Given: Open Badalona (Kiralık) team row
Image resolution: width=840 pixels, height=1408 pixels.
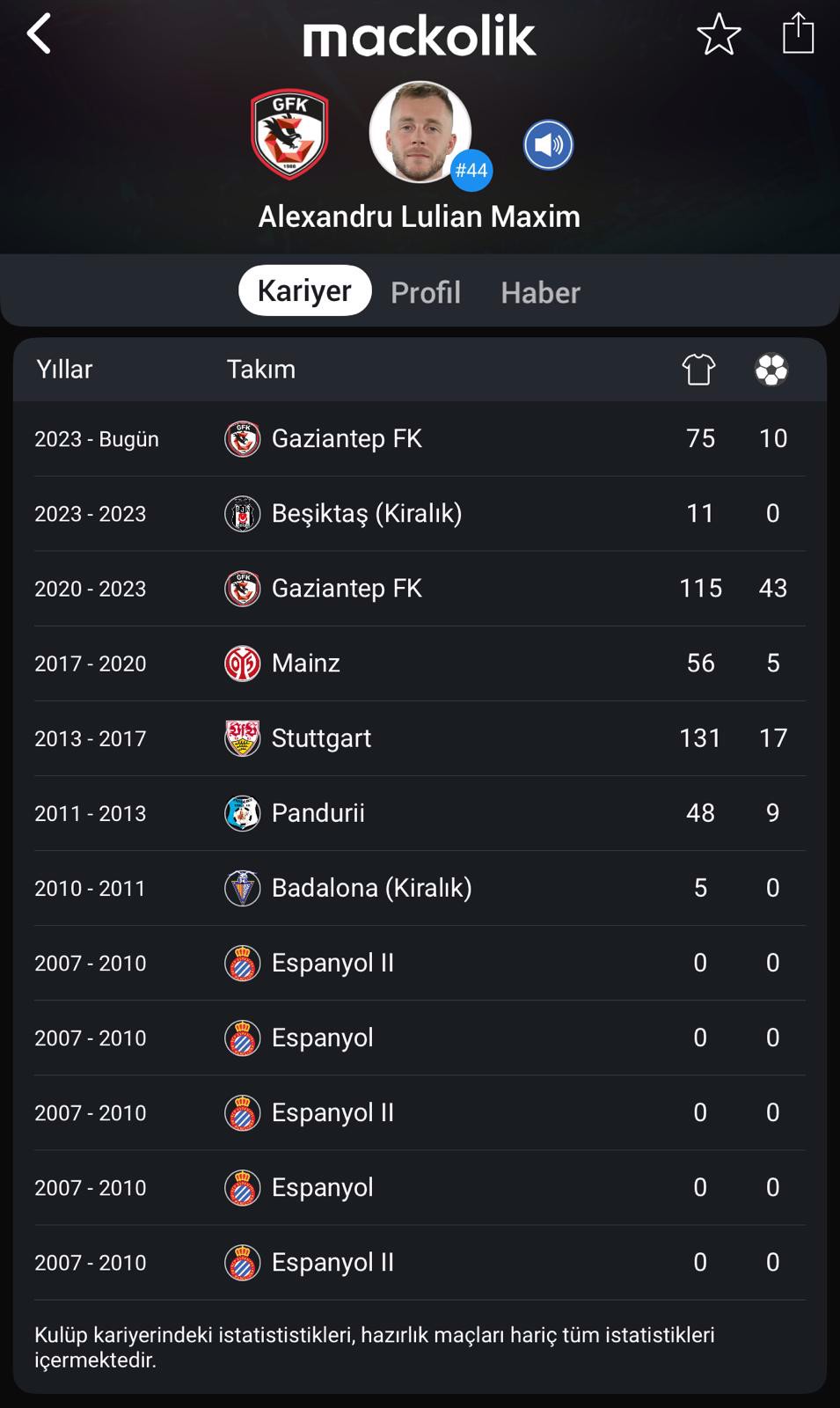Looking at the screenshot, I should [420, 888].
